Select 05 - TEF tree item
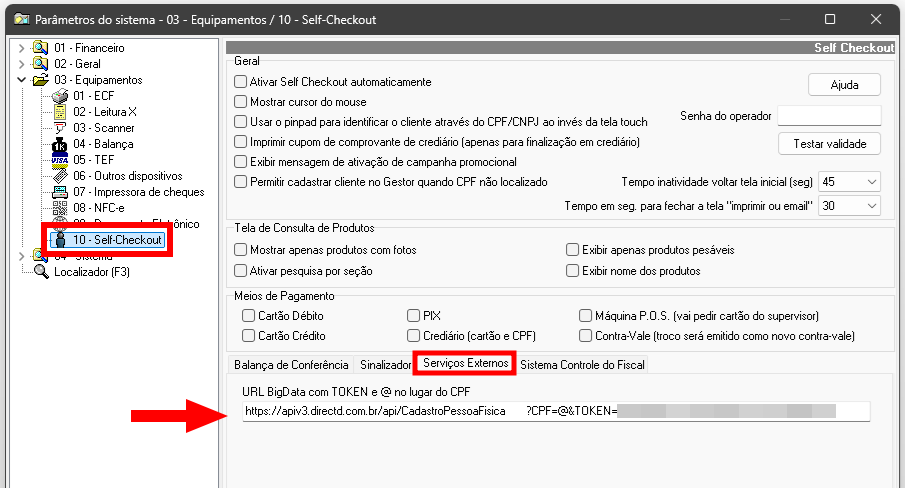Screen dimensions: 905x488 (x=94, y=160)
